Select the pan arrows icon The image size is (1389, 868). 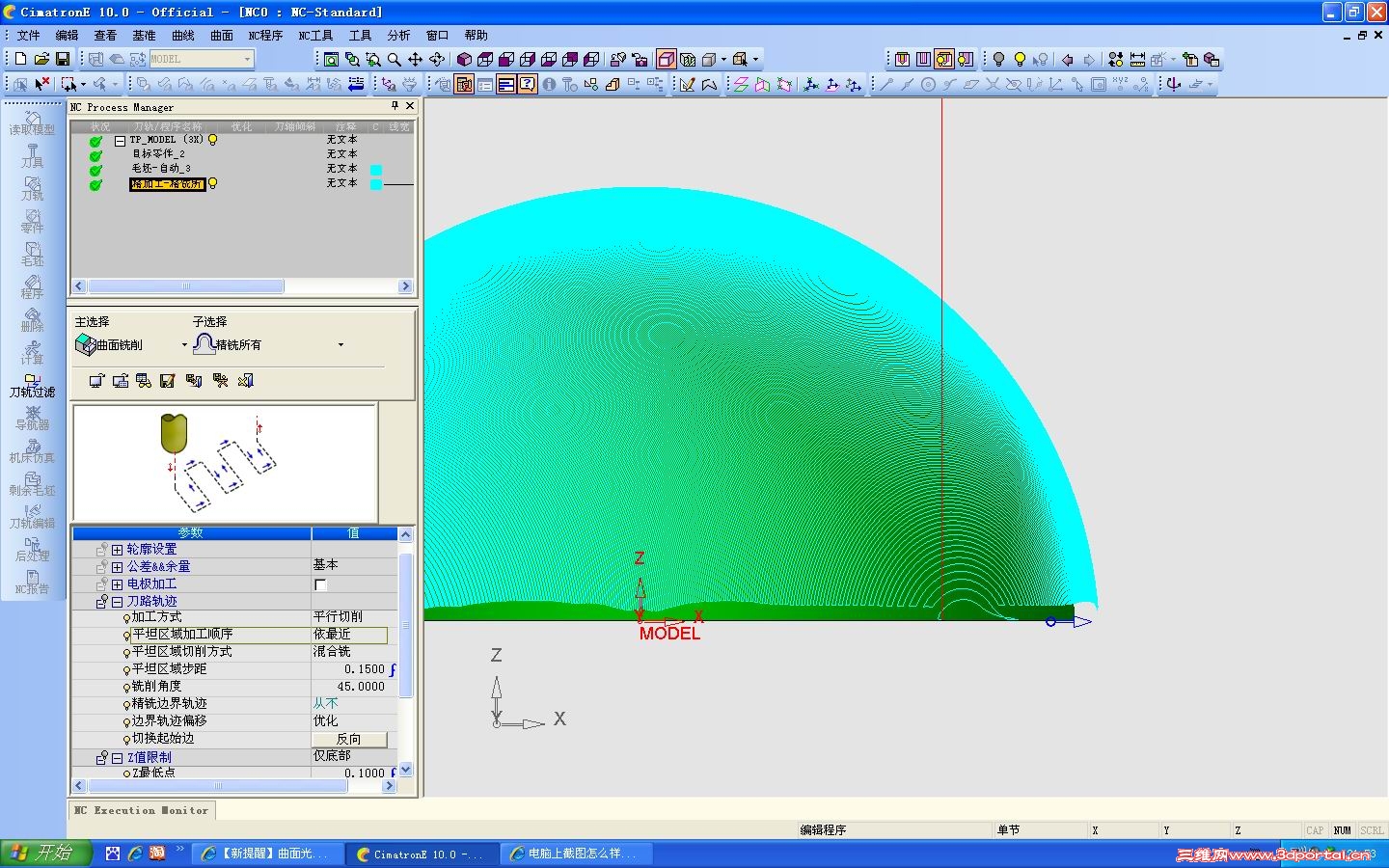(416, 59)
